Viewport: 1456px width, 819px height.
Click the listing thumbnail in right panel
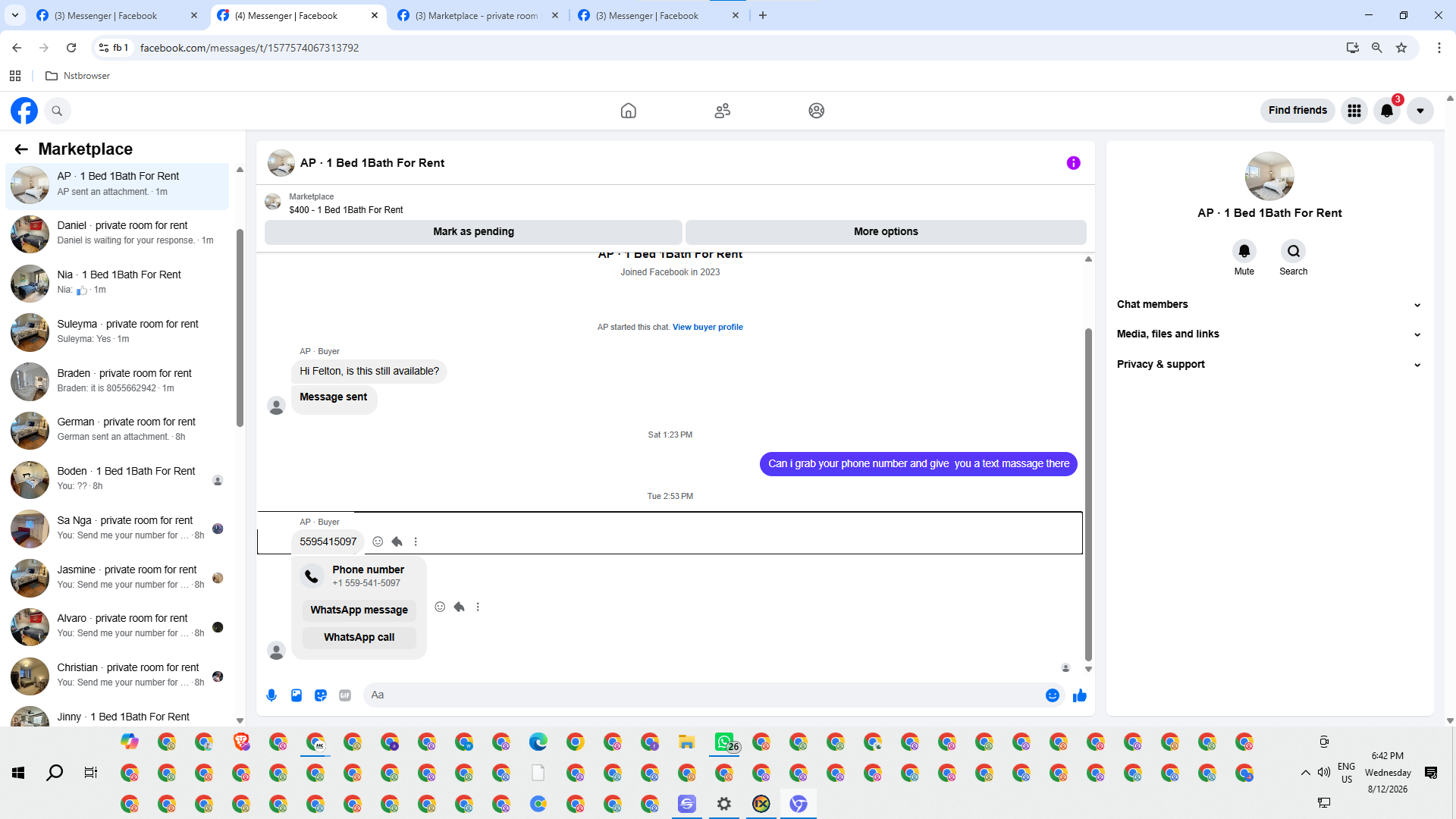[1269, 177]
